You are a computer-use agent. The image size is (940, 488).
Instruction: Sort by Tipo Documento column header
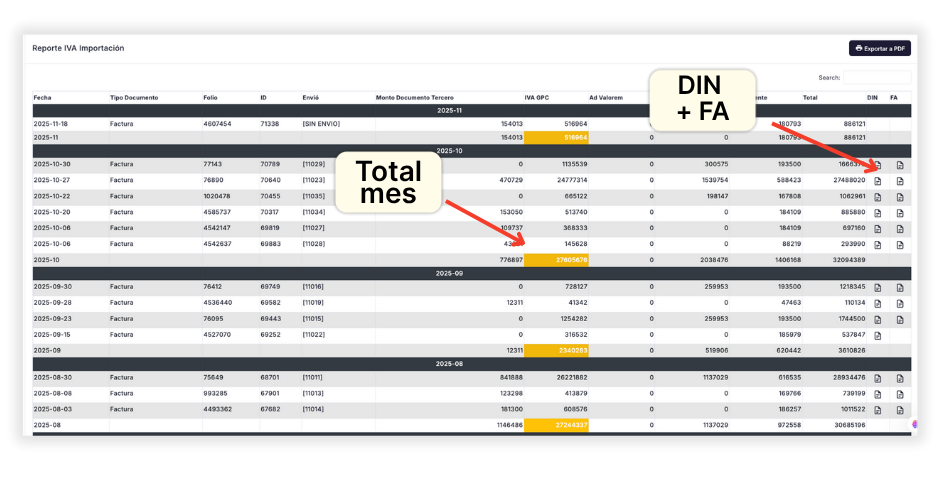click(x=134, y=98)
